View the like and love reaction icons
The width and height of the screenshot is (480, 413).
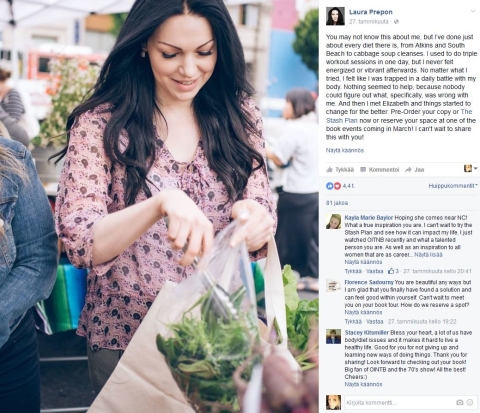pos(333,186)
